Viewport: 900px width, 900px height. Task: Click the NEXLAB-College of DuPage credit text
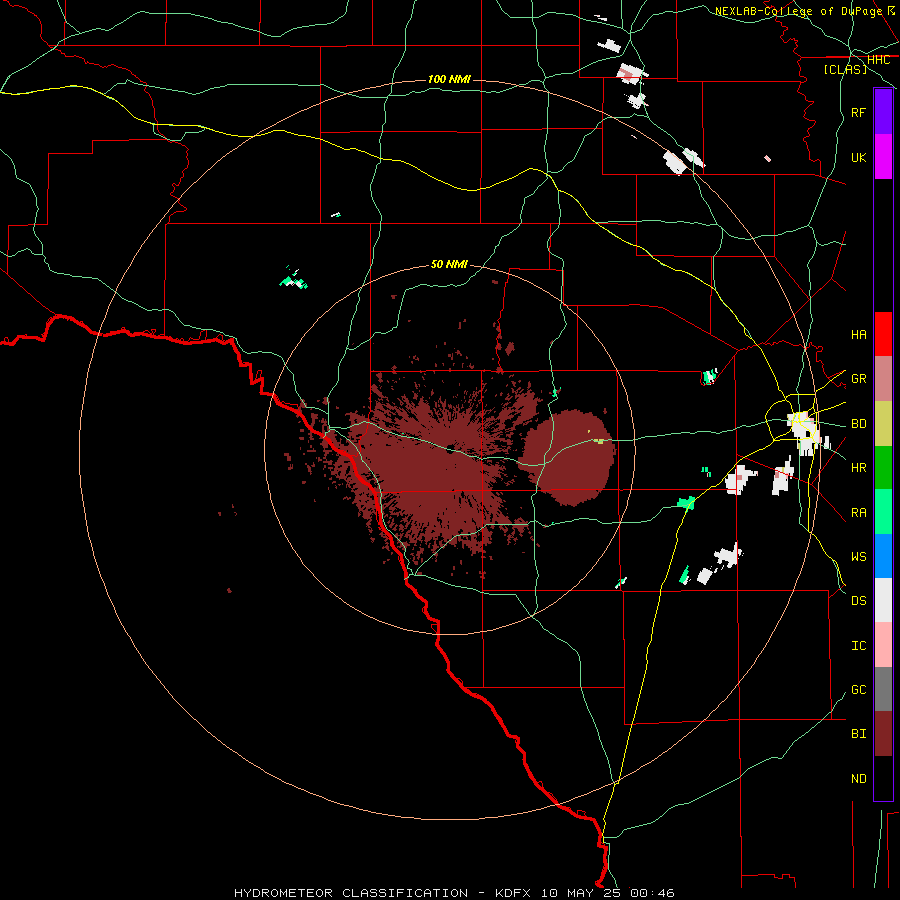[x=798, y=11]
